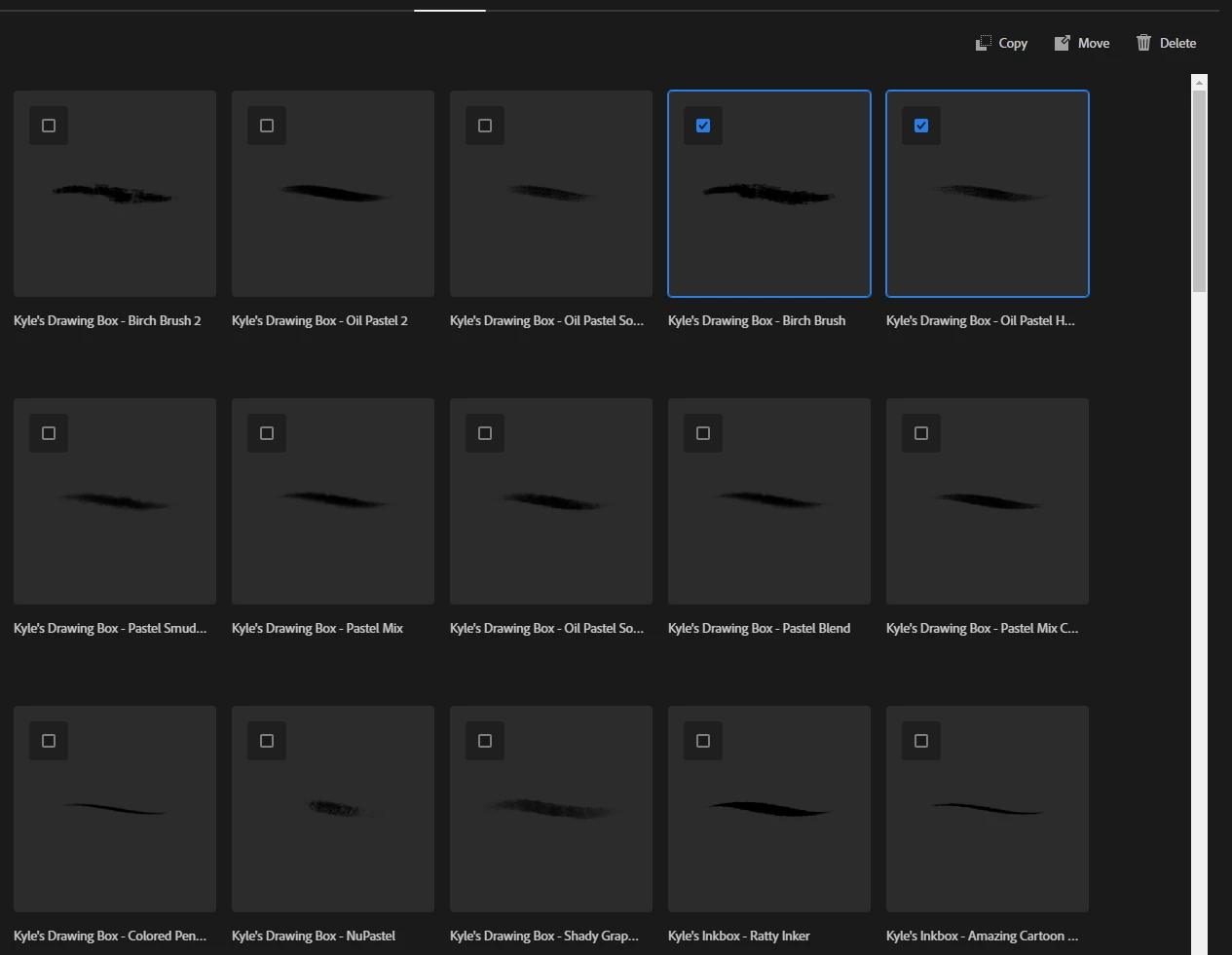Open the Colored Pen... stroke preview
This screenshot has width=1232, height=955.
[x=115, y=809]
